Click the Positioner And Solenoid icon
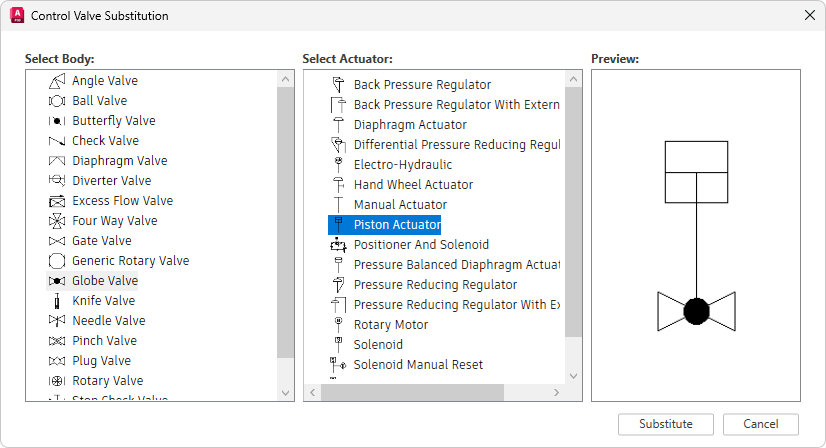Screen dimensions: 826x448 click(x=338, y=245)
